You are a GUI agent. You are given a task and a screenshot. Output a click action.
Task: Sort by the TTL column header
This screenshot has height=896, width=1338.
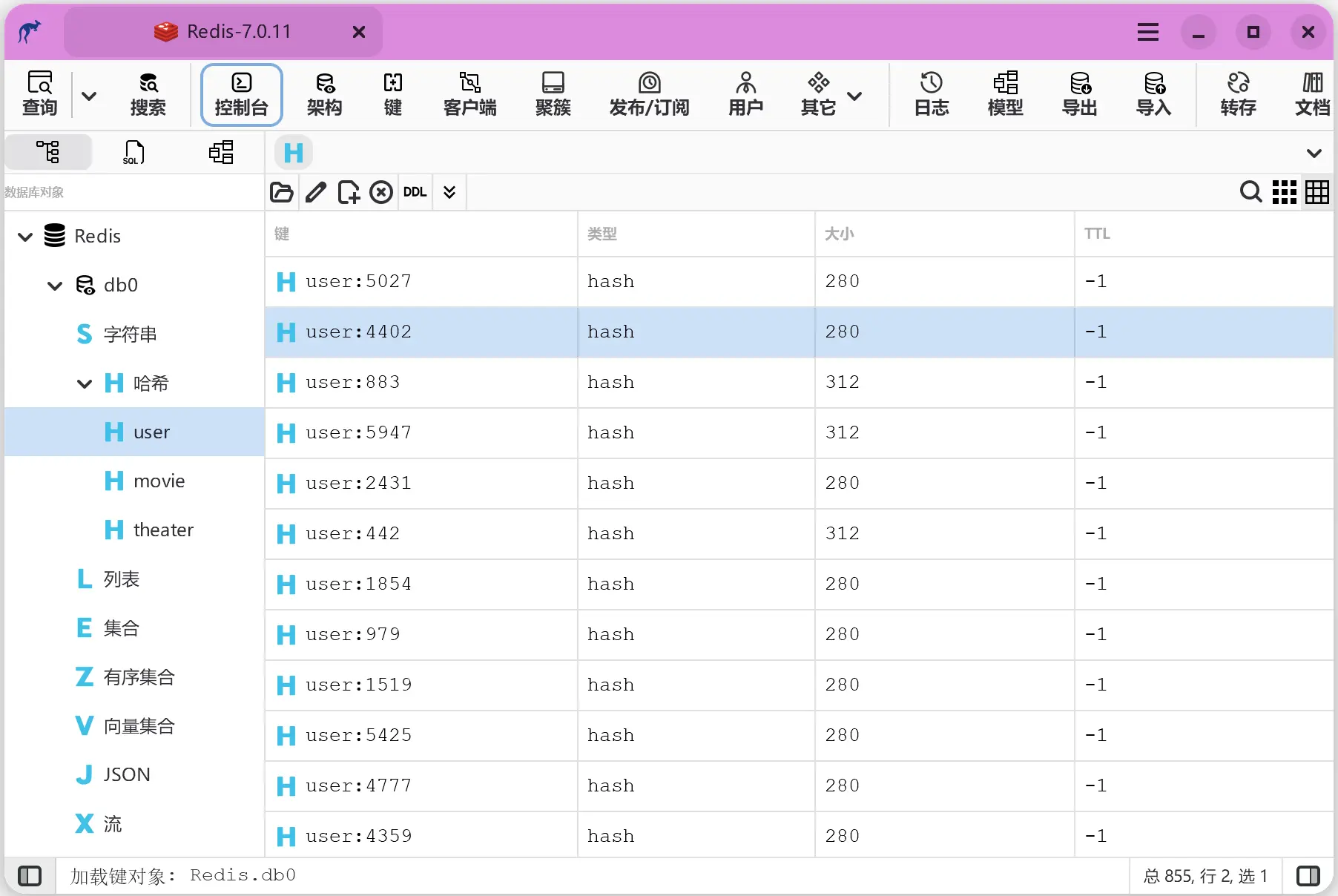1204,234
